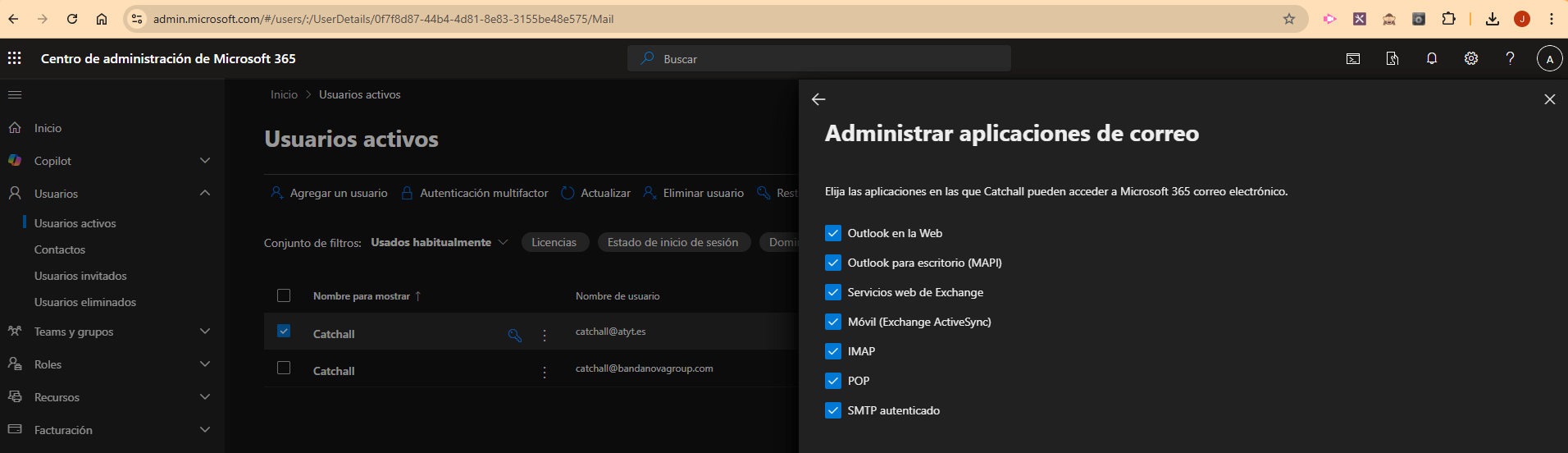The width and height of the screenshot is (1568, 453).
Task: Expand the Copilot menu chevron
Action: pyautogui.click(x=205, y=161)
